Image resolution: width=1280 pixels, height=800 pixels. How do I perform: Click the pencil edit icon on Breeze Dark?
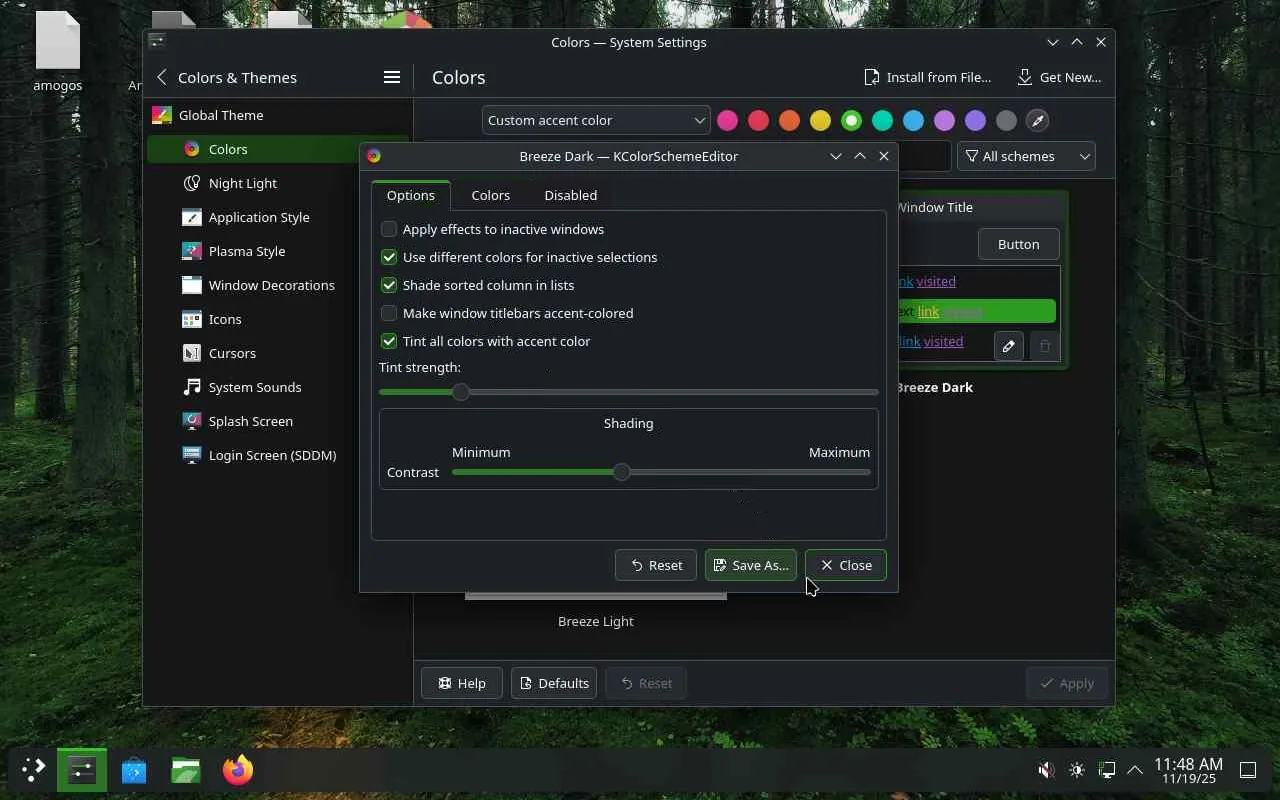point(1008,346)
